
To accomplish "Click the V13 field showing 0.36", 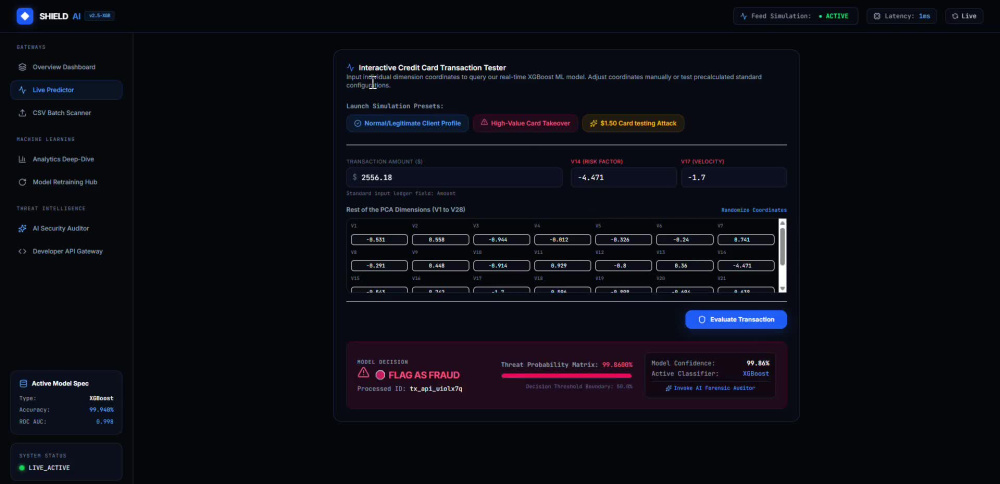I will pos(684,266).
